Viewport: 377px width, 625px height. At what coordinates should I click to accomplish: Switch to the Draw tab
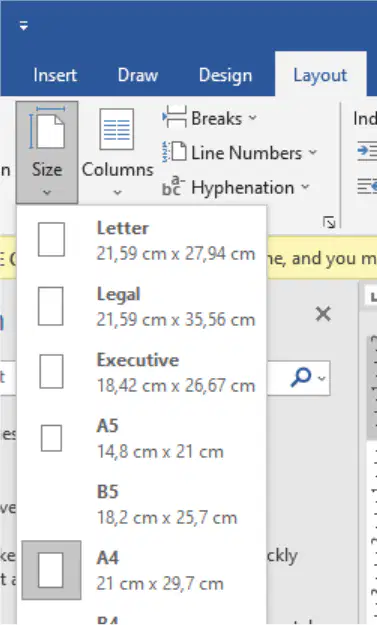pos(138,75)
